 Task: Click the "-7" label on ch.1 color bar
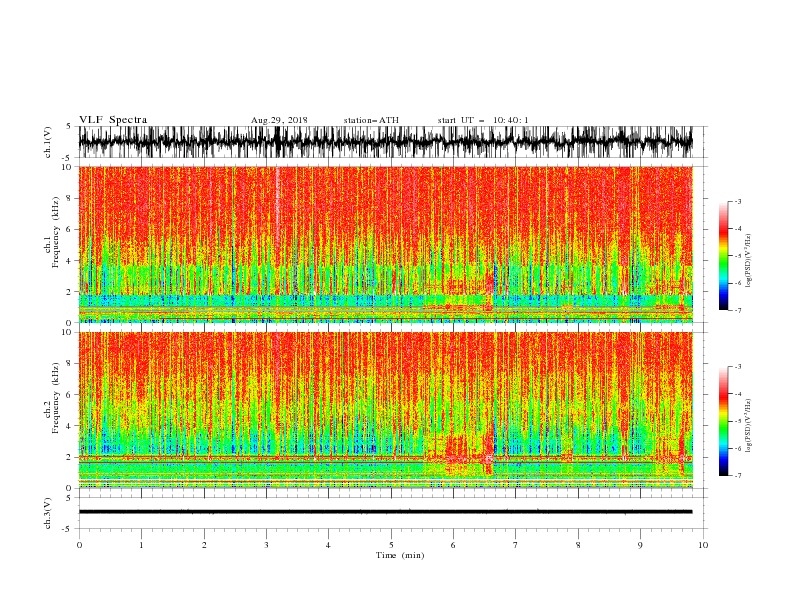pyautogui.click(x=737, y=310)
